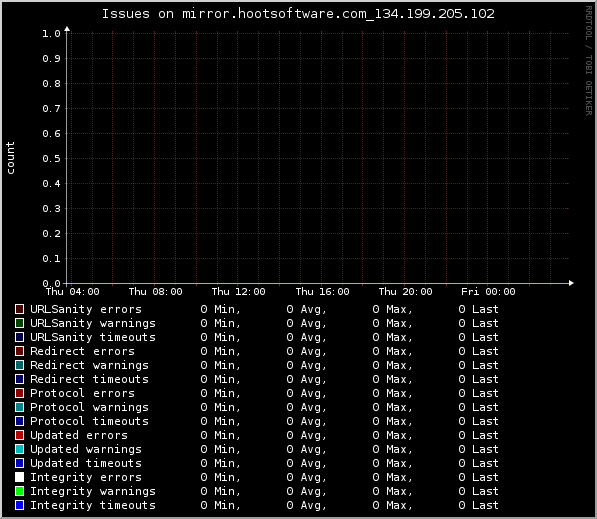Click the Thu 04:00 time axis label

tap(72, 292)
